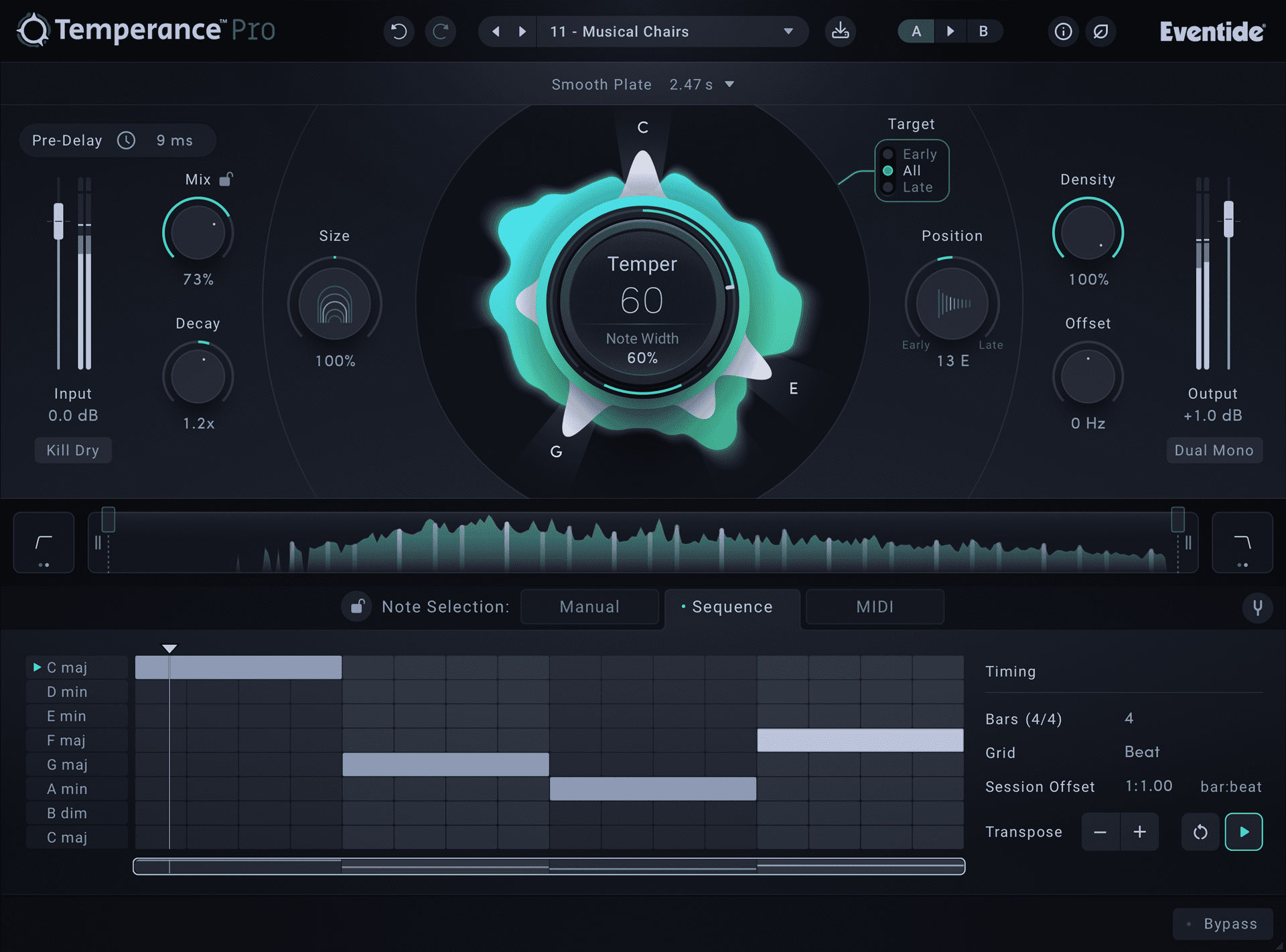Open the info icon
1286x952 pixels.
1063,31
